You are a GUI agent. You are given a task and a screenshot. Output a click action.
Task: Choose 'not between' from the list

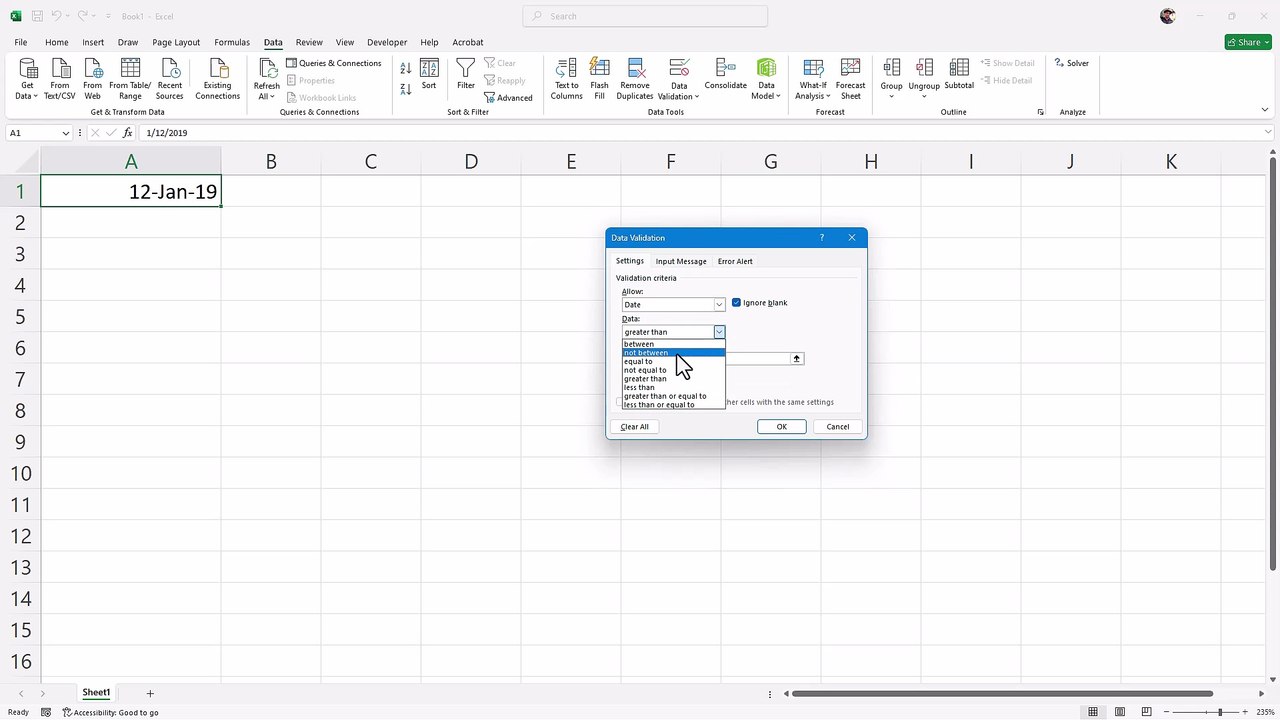(673, 353)
